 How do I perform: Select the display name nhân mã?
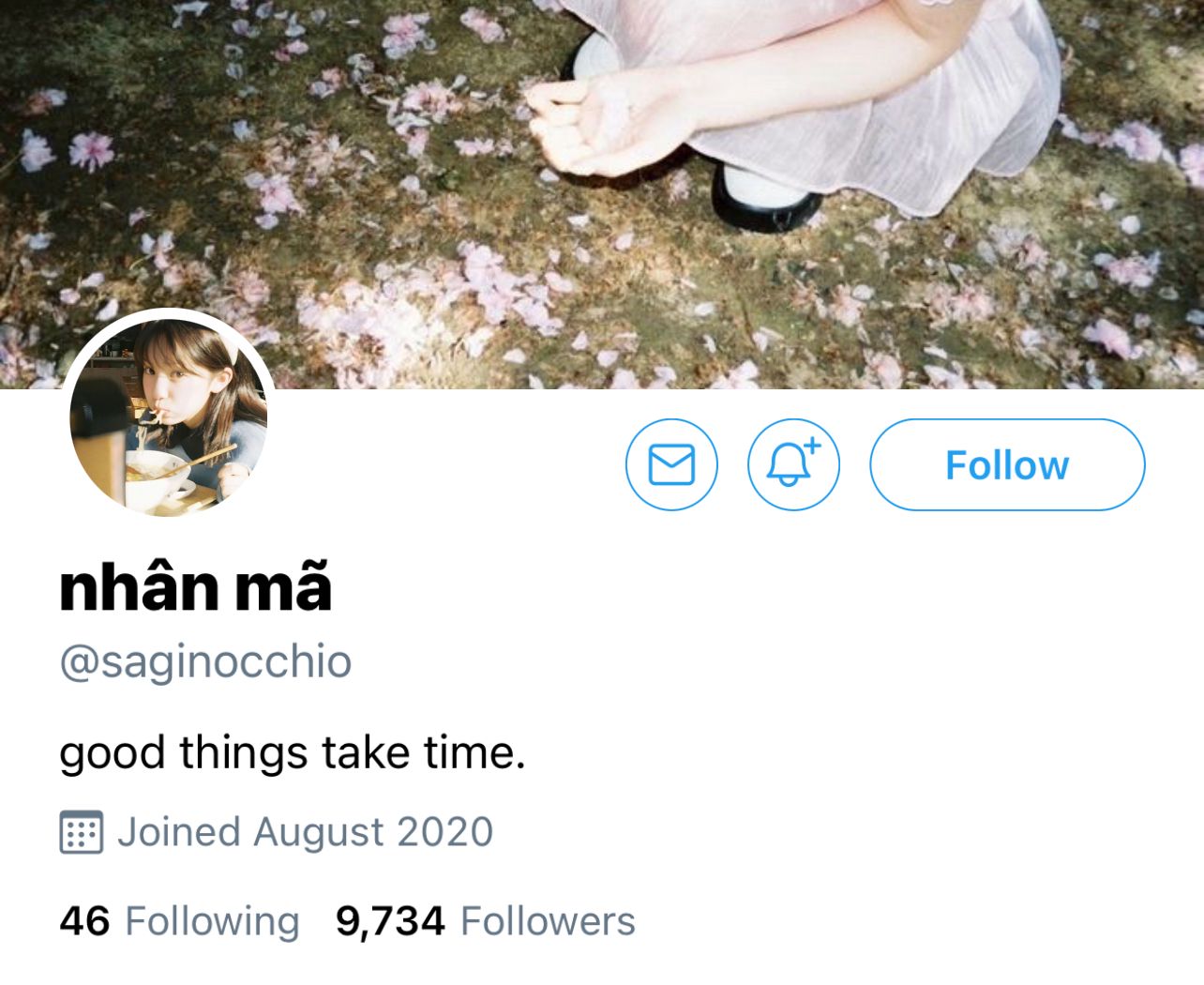[x=196, y=588]
